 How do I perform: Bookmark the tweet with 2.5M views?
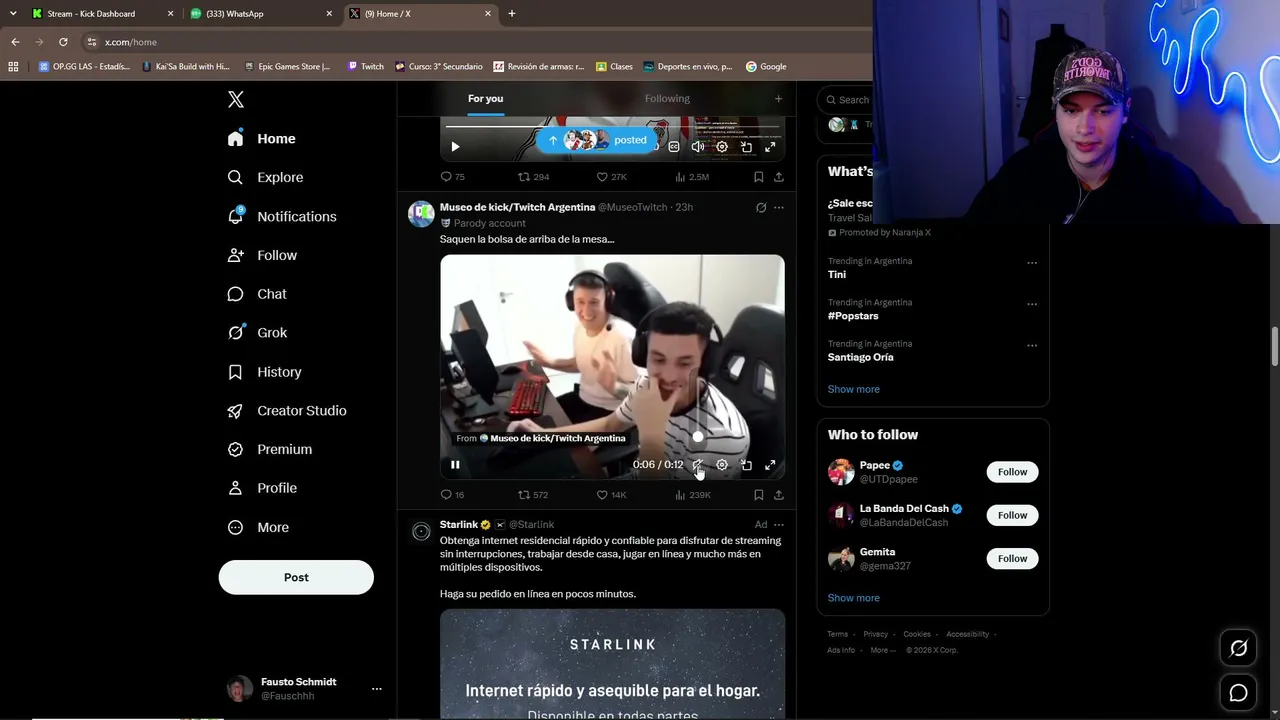[x=759, y=177]
